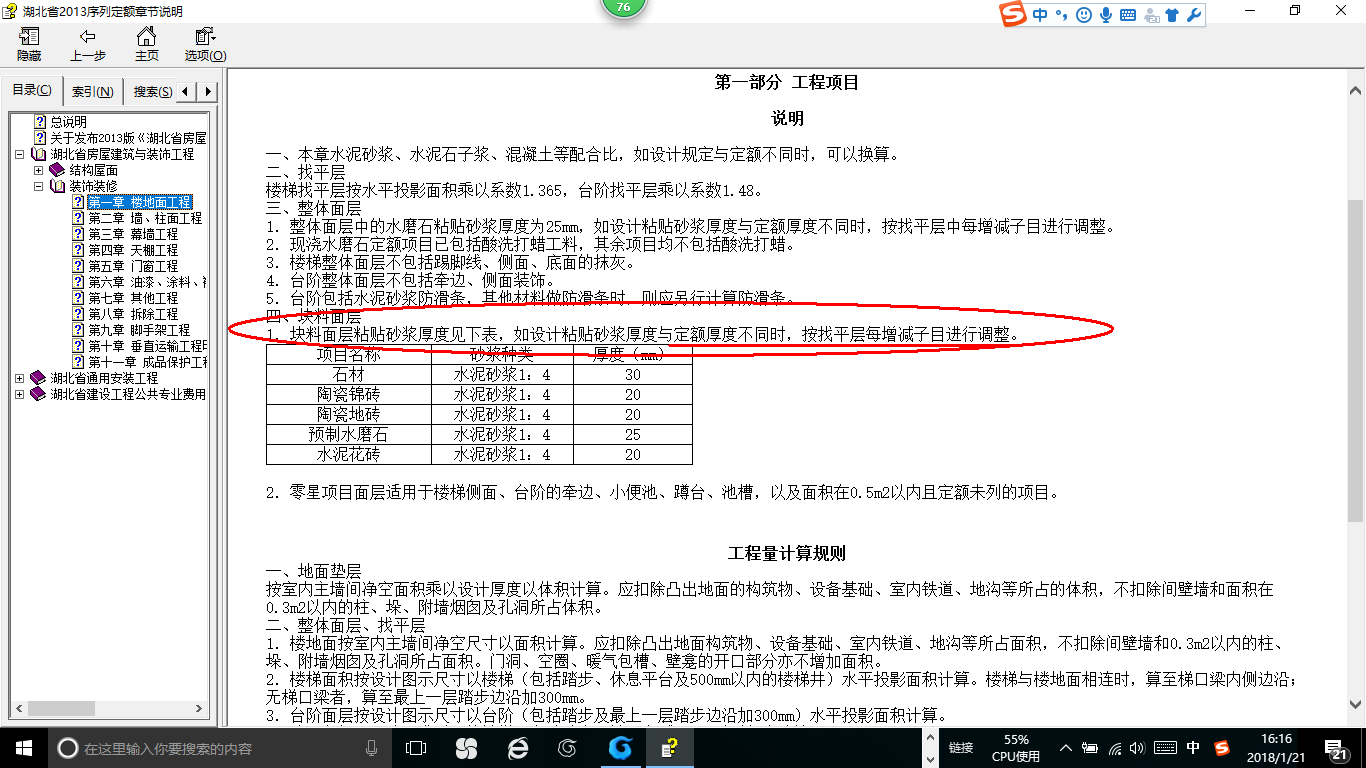
Task: Select 第一章 楼地面工程 in the tree
Action: (x=139, y=202)
